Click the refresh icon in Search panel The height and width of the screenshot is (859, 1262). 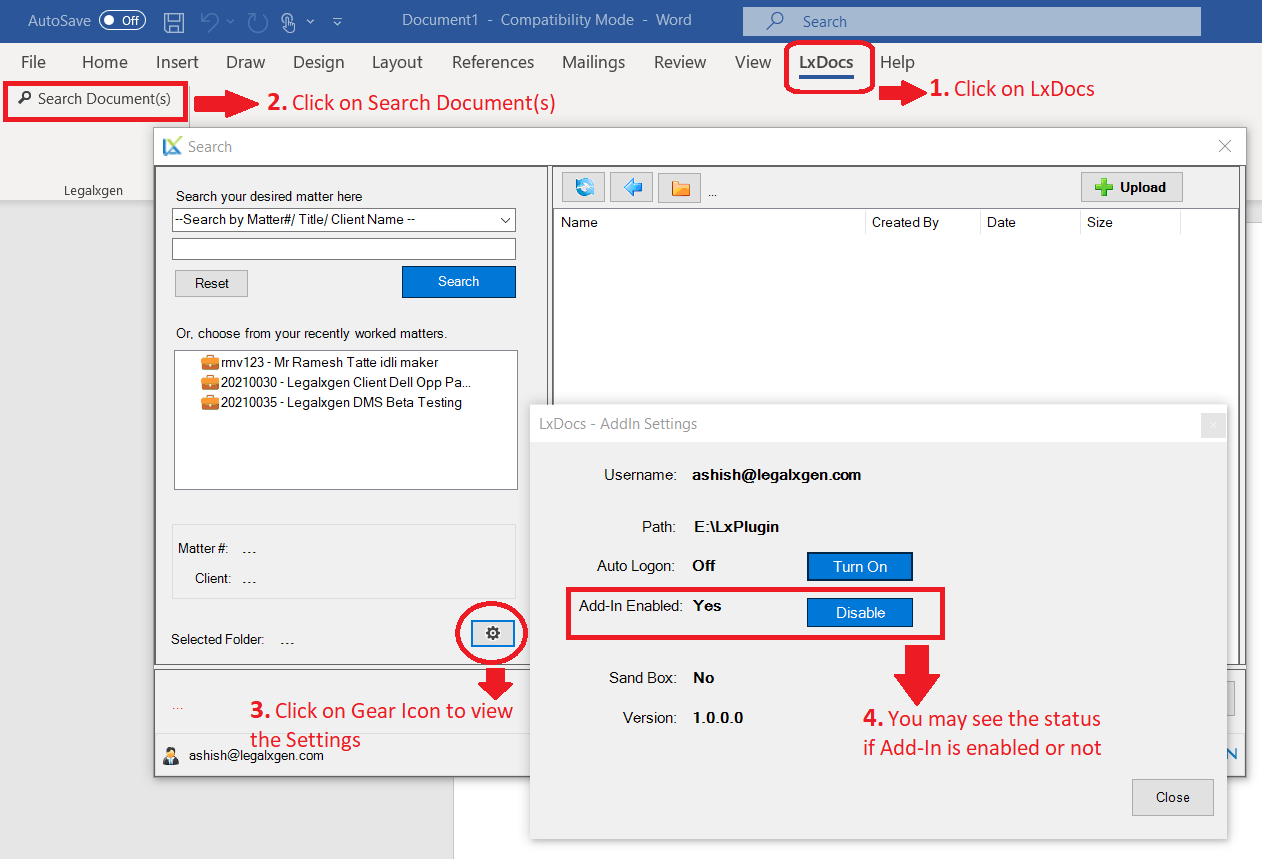coord(583,187)
